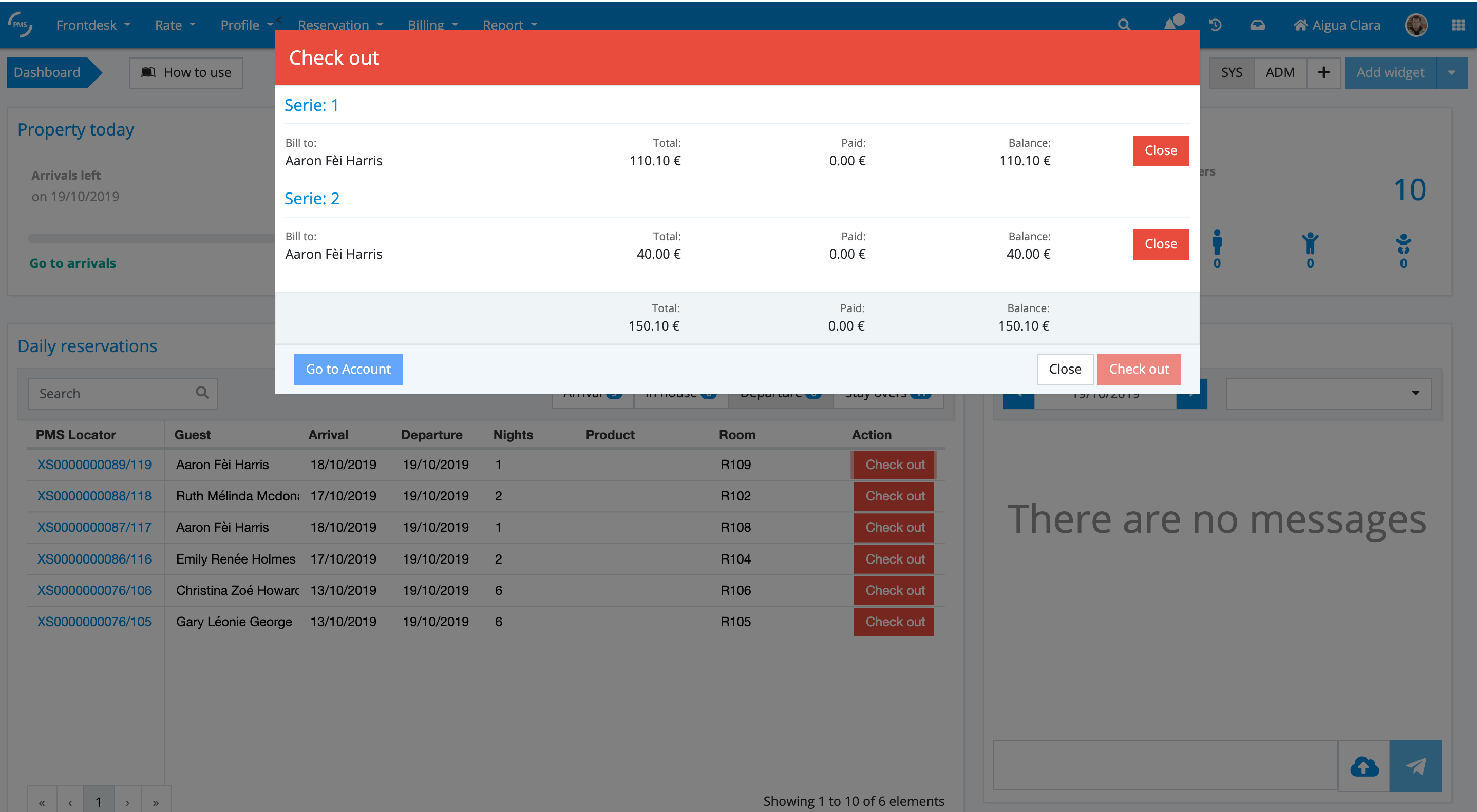1477x812 pixels.
Task: Expand the Add widget dropdown arrow
Action: [1451, 73]
